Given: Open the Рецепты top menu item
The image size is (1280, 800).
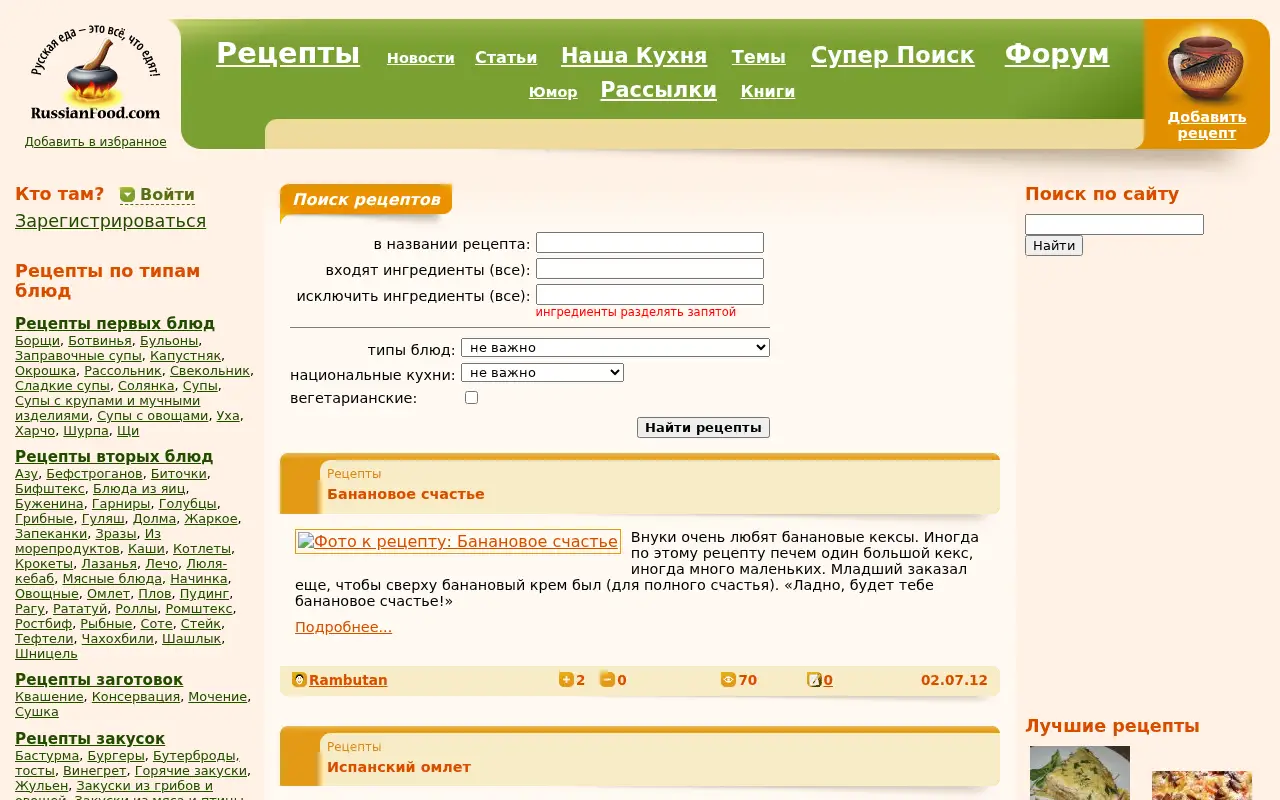Looking at the screenshot, I should coord(288,53).
